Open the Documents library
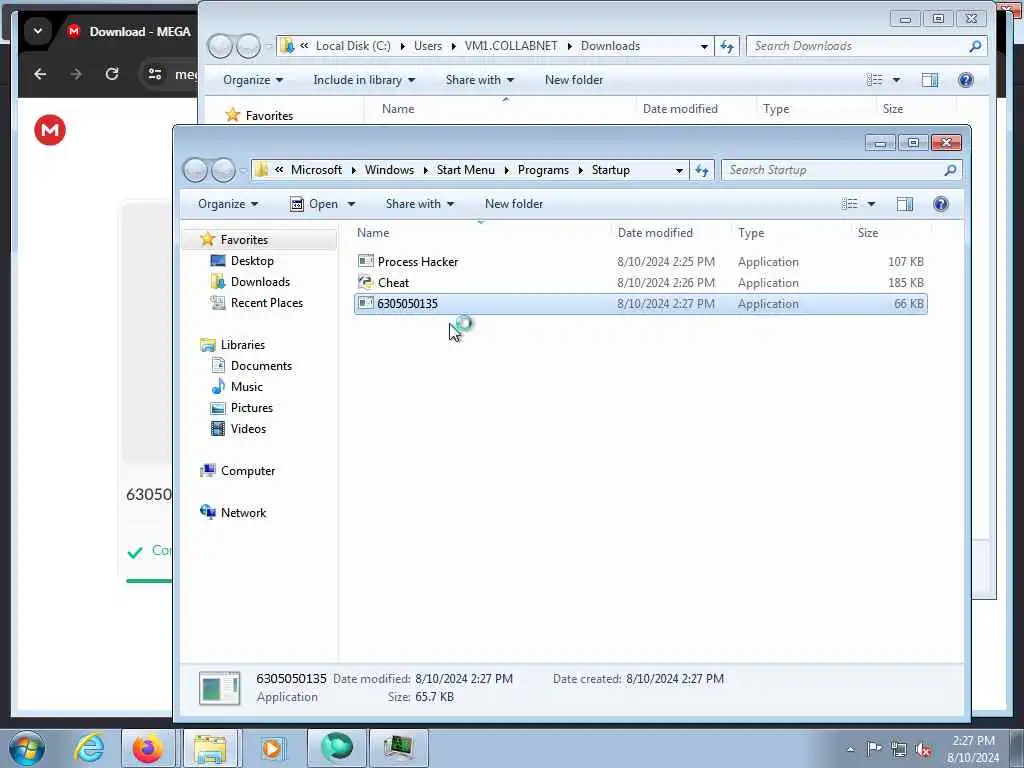The image size is (1024, 768). pos(261,366)
